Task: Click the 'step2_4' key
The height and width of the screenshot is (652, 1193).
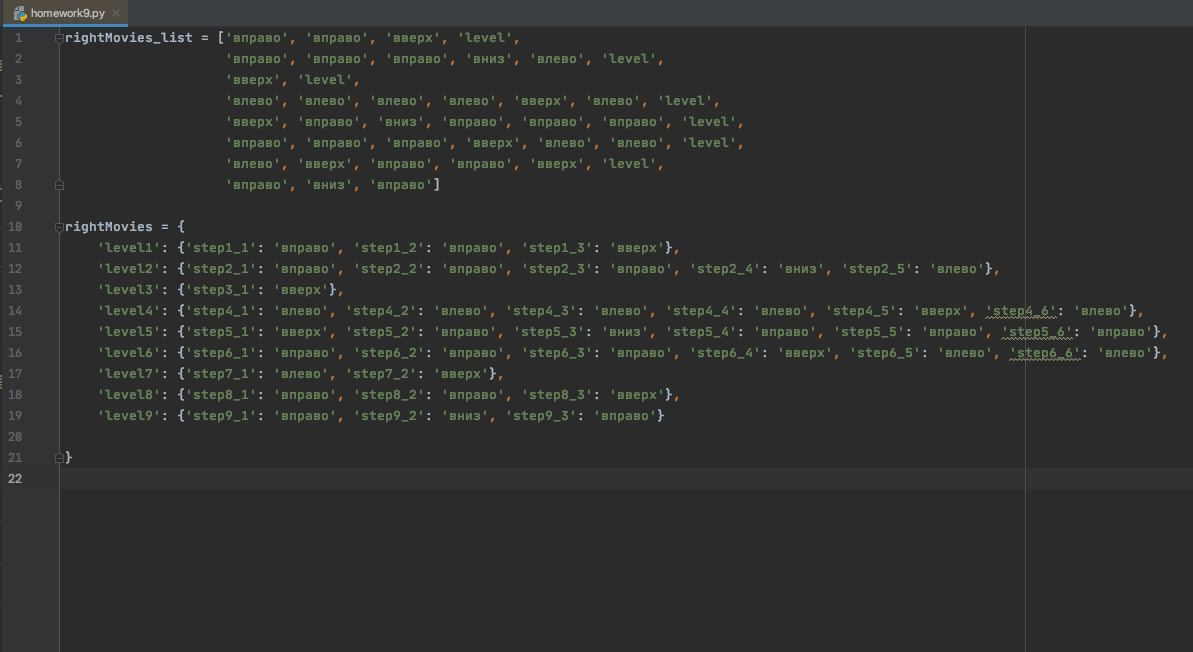Action: coord(725,269)
